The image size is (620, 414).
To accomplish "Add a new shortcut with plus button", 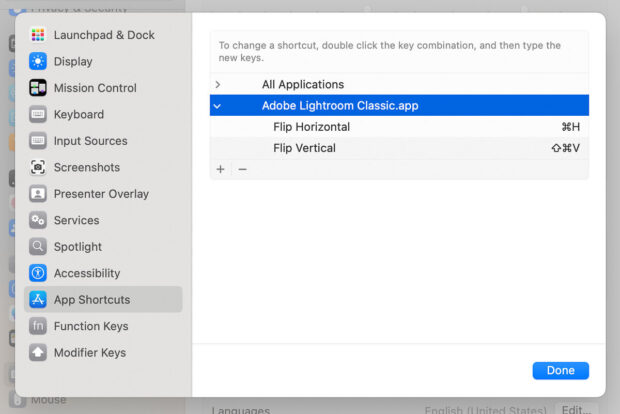I will [x=221, y=169].
